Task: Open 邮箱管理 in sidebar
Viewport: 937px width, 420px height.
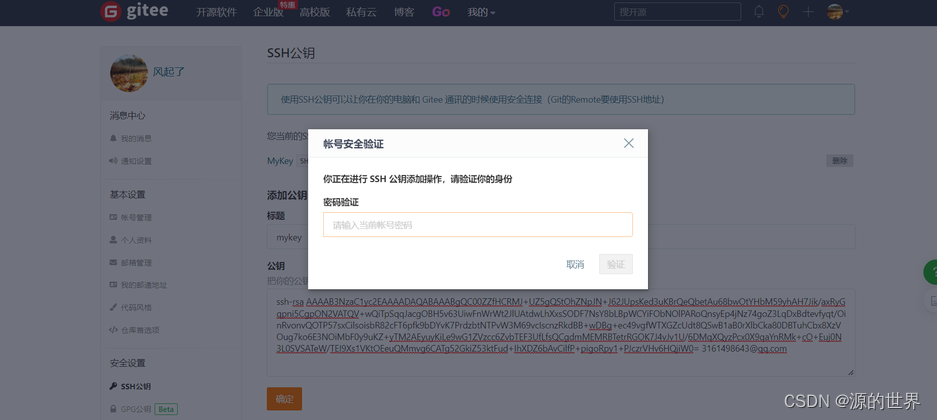Action: [x=136, y=263]
